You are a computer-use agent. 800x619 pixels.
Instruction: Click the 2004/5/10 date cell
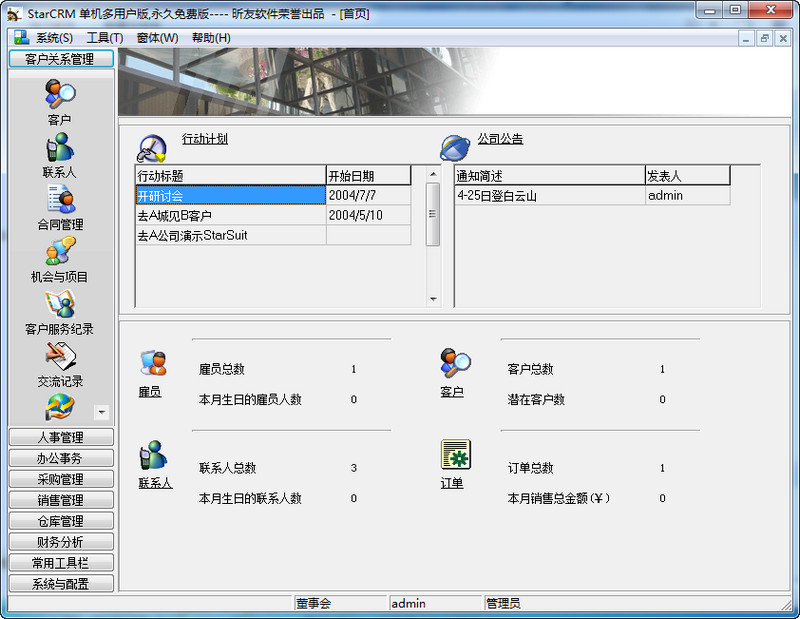tap(368, 215)
